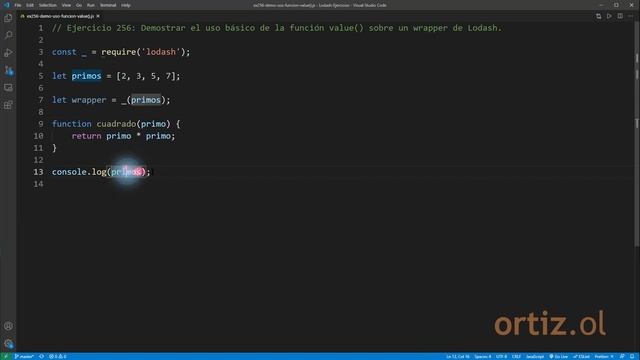Viewport: 640px width, 360px height.
Task: Click the remote window indicator in status bar
Action: 6,356
